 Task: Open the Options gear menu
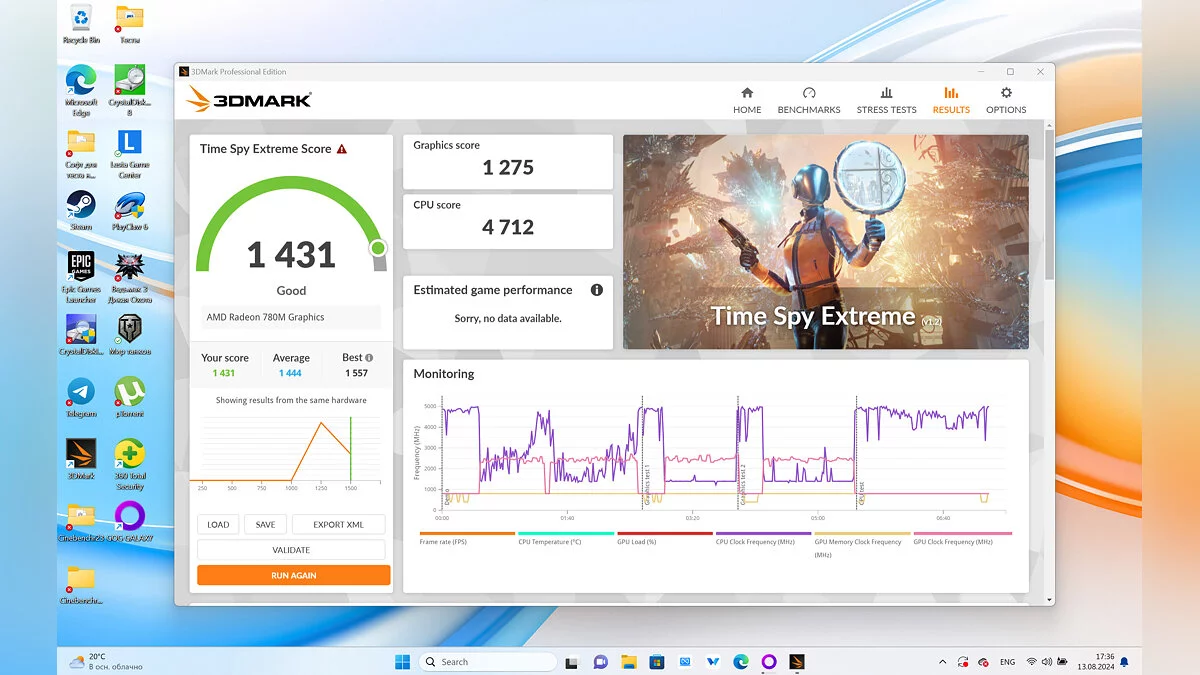(x=1006, y=100)
